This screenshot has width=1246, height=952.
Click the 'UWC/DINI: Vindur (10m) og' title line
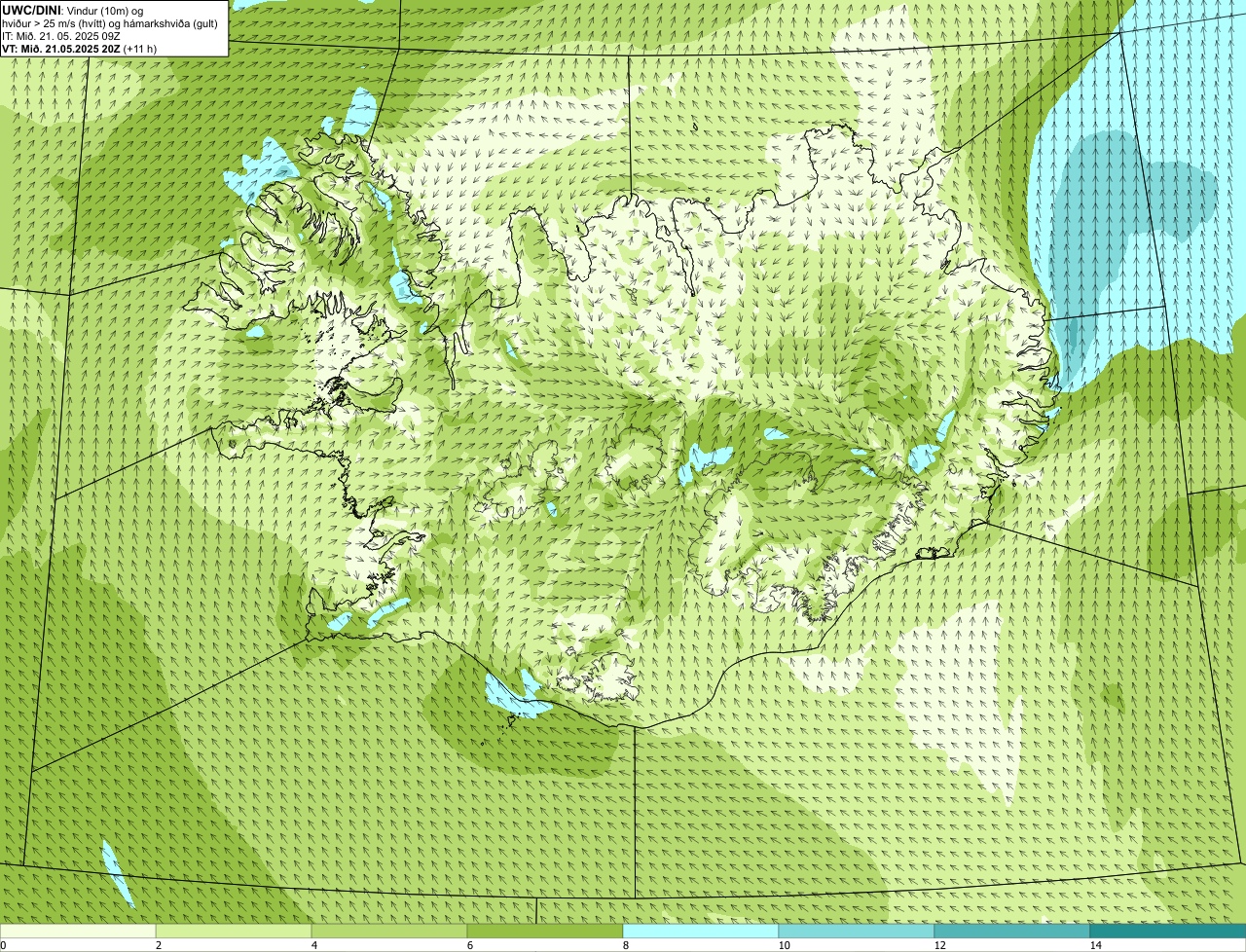[x=73, y=10]
